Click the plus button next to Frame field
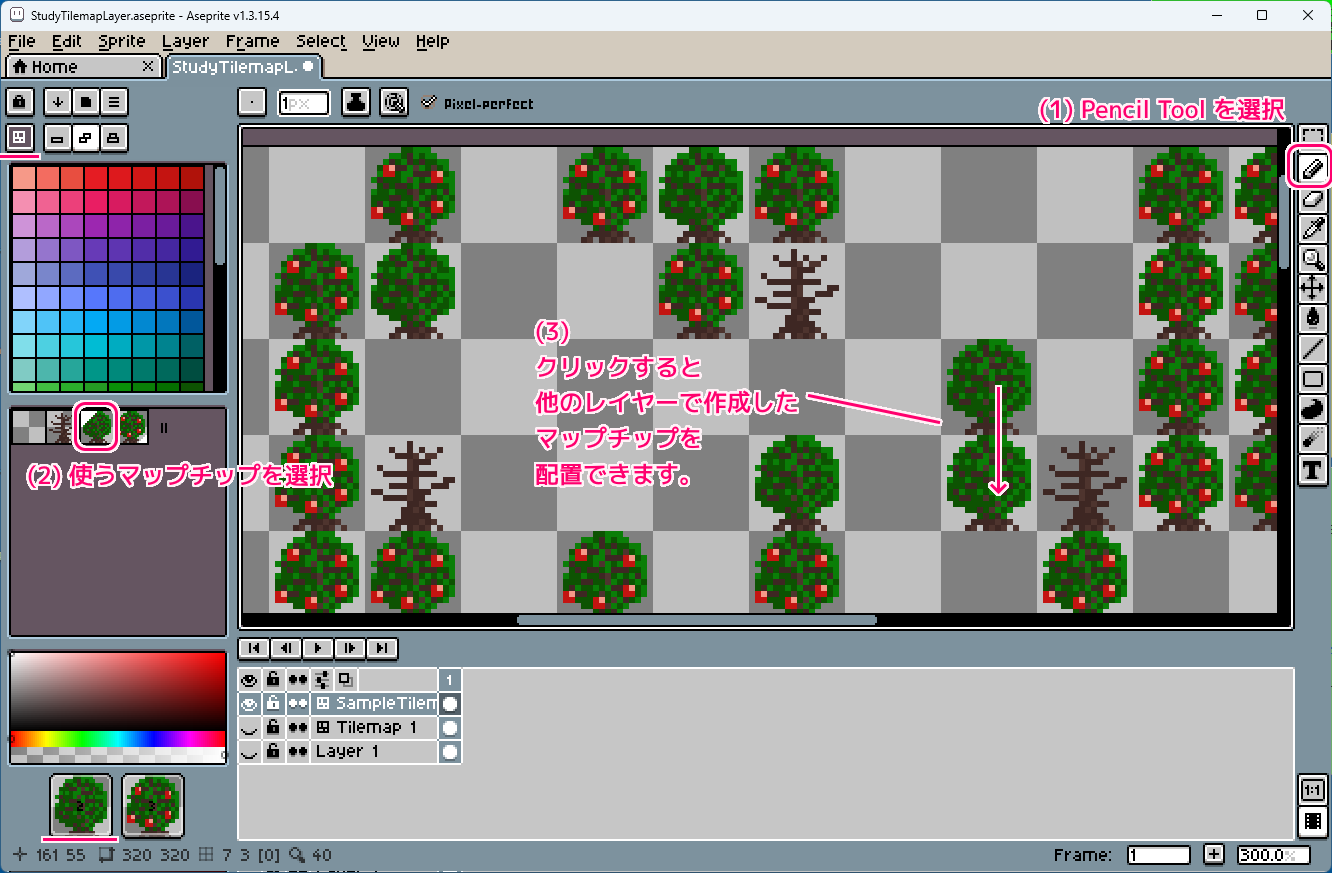The image size is (1332, 873). click(x=1213, y=855)
